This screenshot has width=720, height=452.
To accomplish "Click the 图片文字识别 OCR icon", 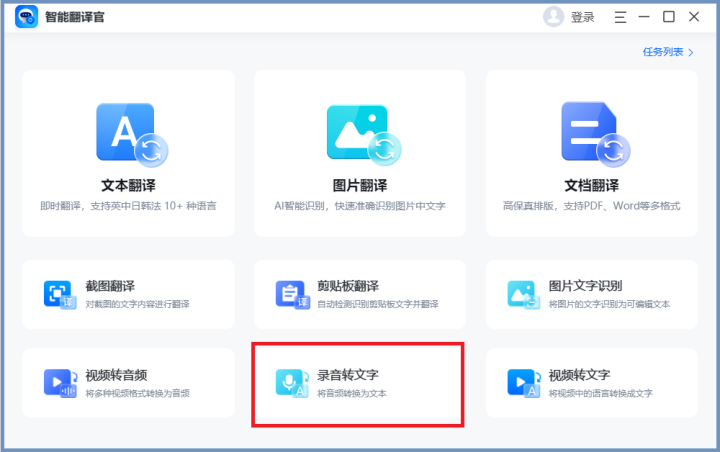I will 523,295.
